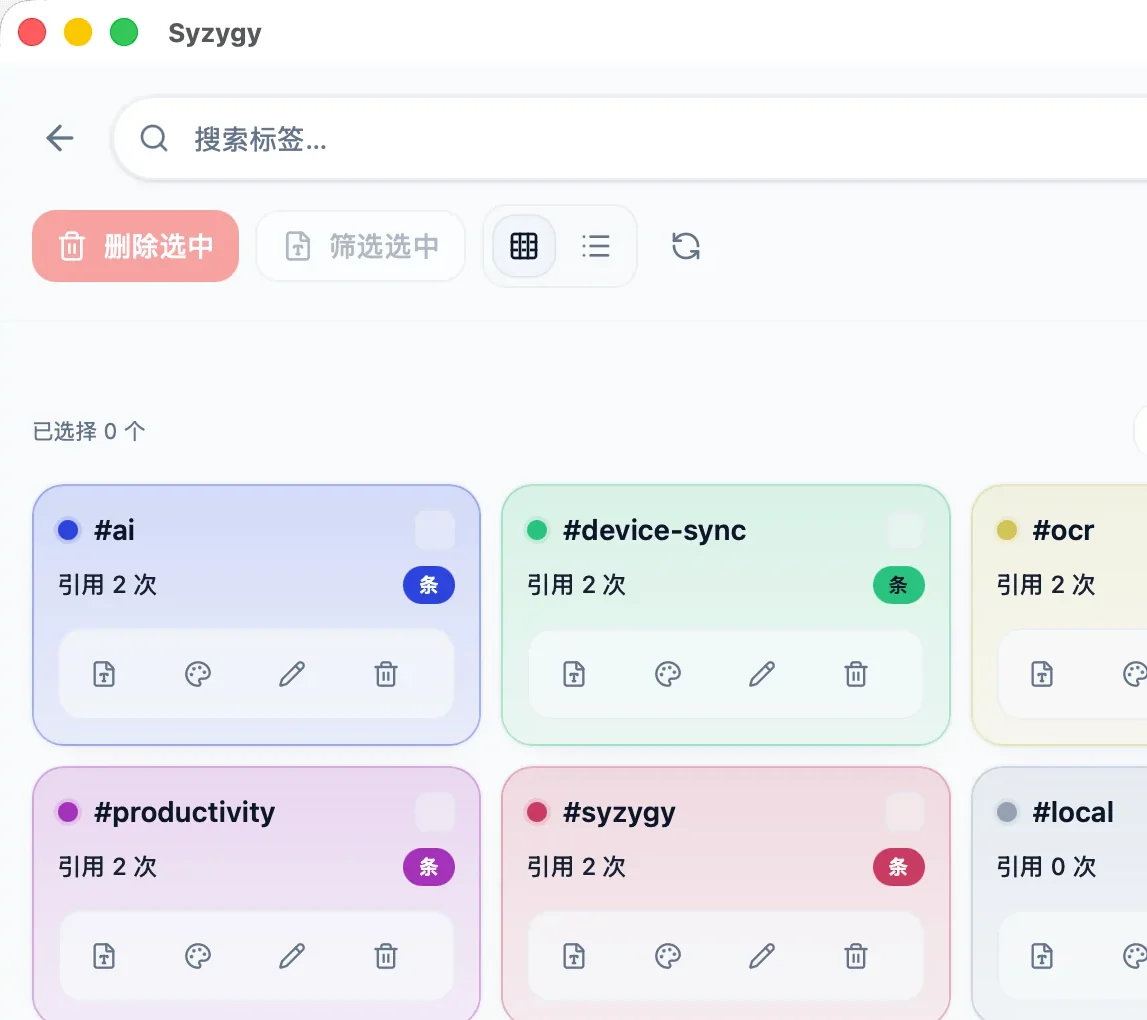Focus the 搜索标签 search field
The image size is (1147, 1020).
point(631,138)
